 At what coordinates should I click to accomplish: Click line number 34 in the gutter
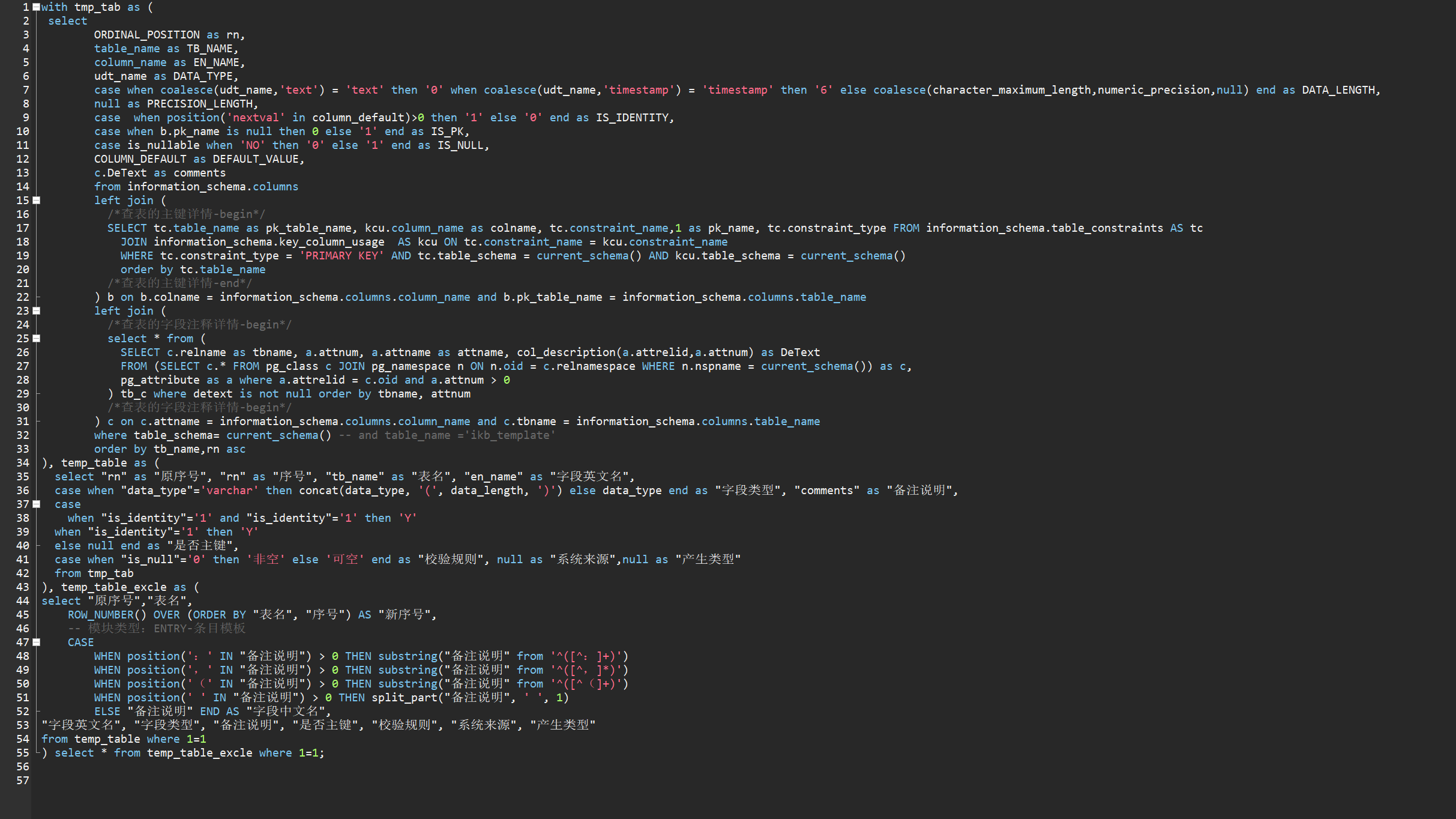click(x=23, y=463)
